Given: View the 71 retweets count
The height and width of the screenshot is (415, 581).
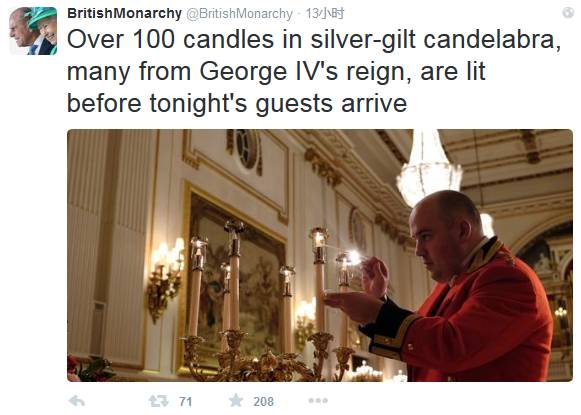Looking at the screenshot, I should pyautogui.click(x=185, y=401).
